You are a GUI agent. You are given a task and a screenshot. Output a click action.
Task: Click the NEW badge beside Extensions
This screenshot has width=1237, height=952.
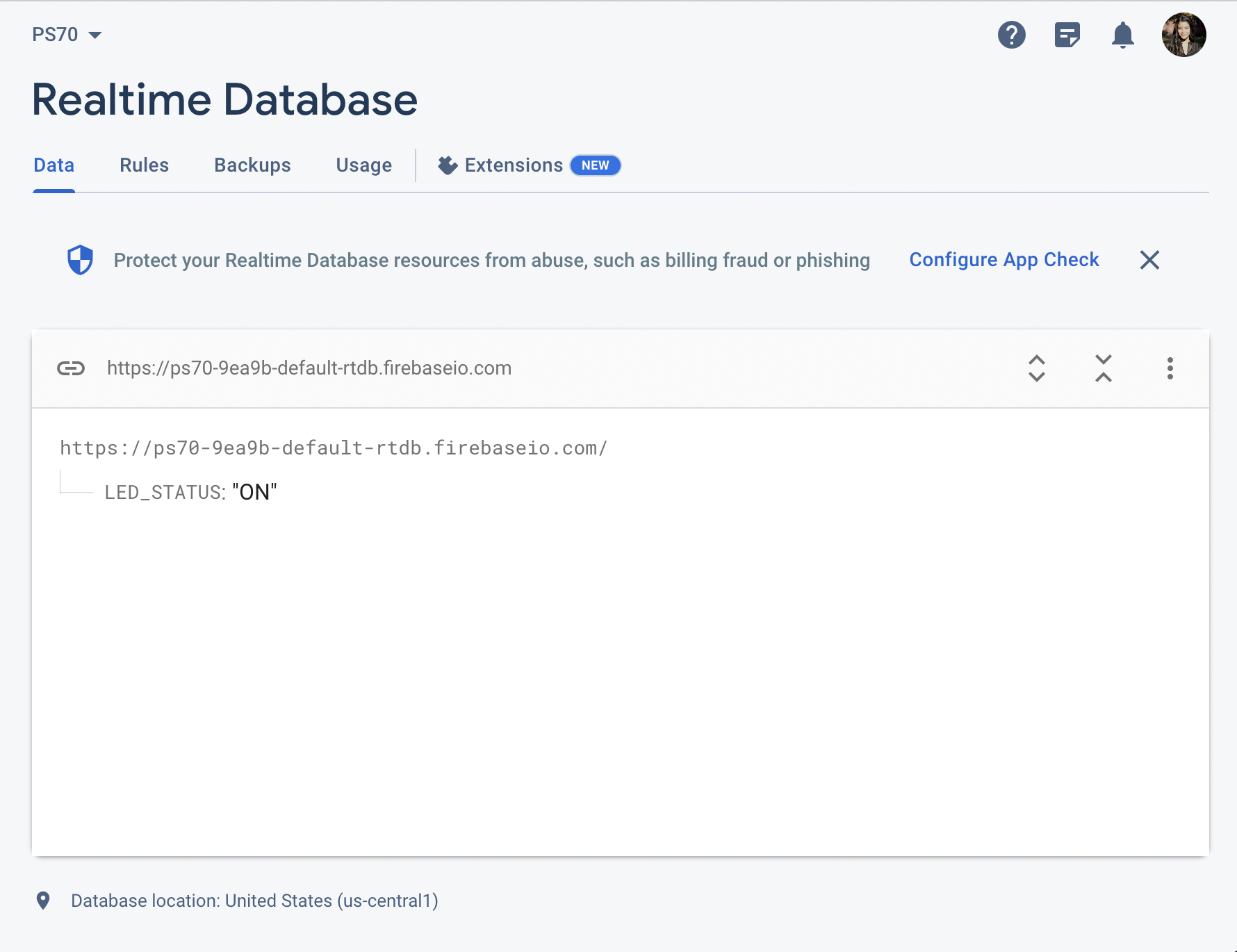pyautogui.click(x=596, y=165)
